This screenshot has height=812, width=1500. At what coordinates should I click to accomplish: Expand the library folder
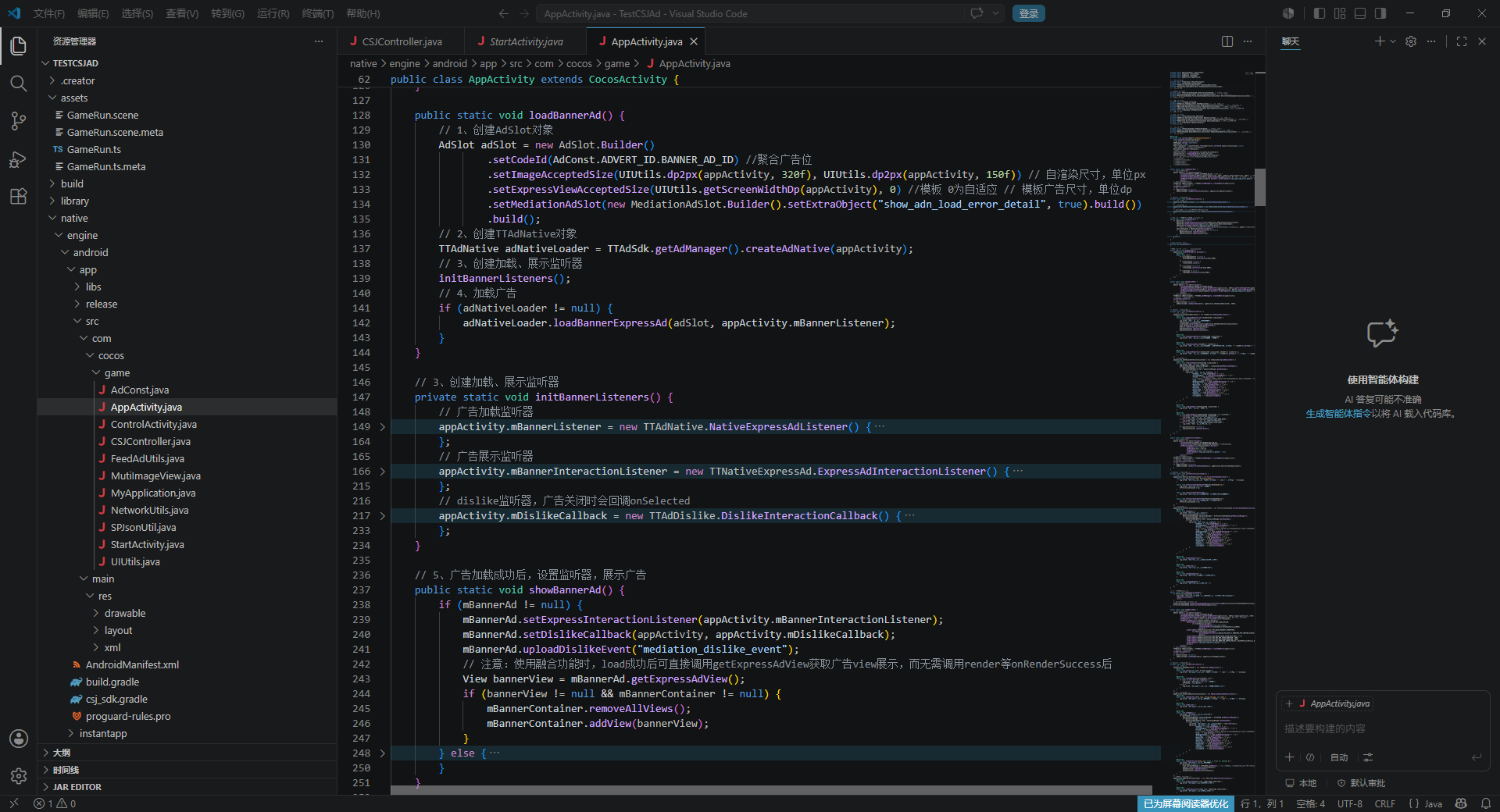pyautogui.click(x=187, y=201)
